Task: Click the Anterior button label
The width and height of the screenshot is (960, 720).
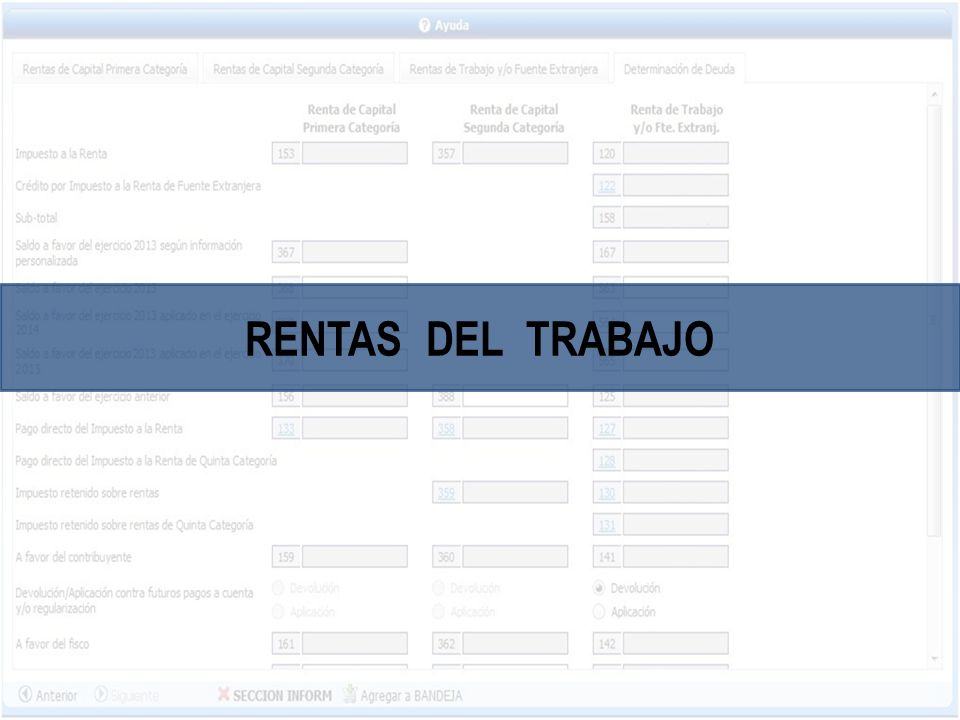Action: click(56, 696)
